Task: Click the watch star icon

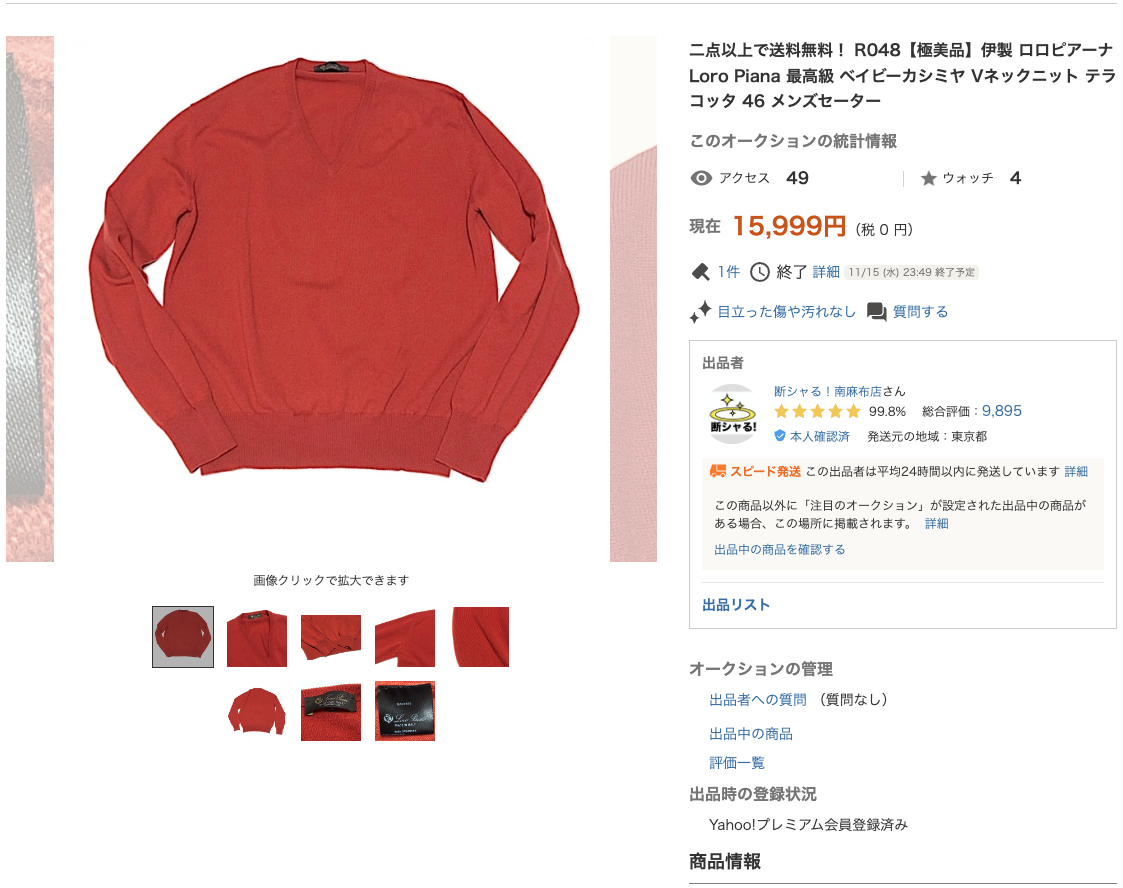Action: [x=928, y=178]
